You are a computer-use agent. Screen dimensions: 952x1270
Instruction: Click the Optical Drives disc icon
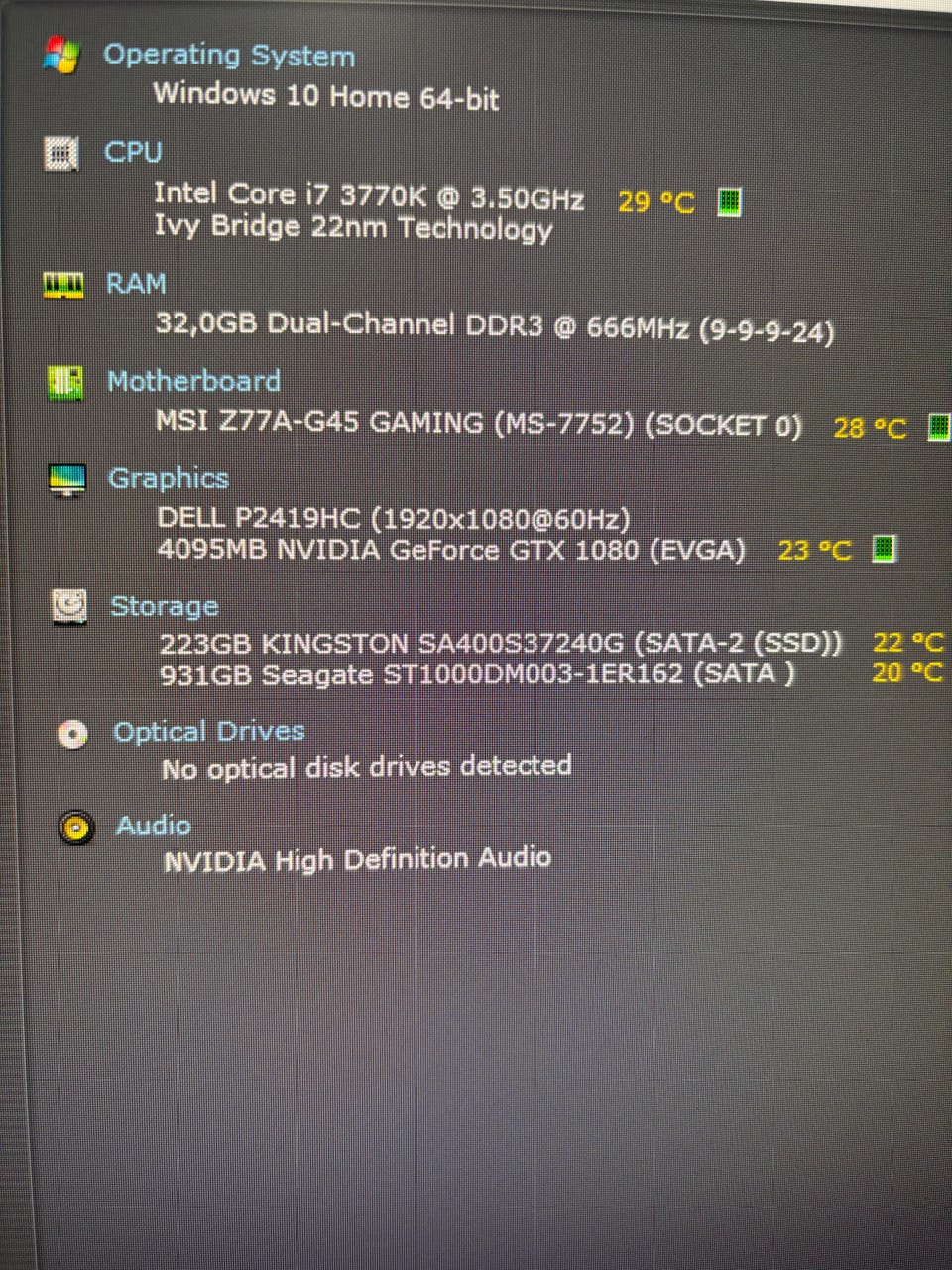(x=72, y=734)
